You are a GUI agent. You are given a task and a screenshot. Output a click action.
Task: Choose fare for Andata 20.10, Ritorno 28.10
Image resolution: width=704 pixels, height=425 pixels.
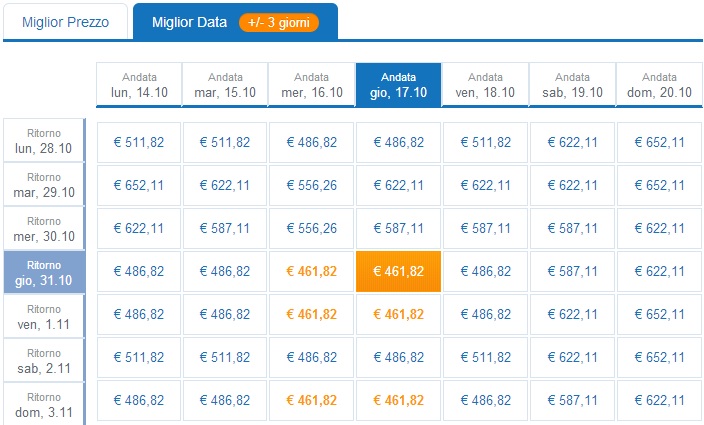click(659, 142)
